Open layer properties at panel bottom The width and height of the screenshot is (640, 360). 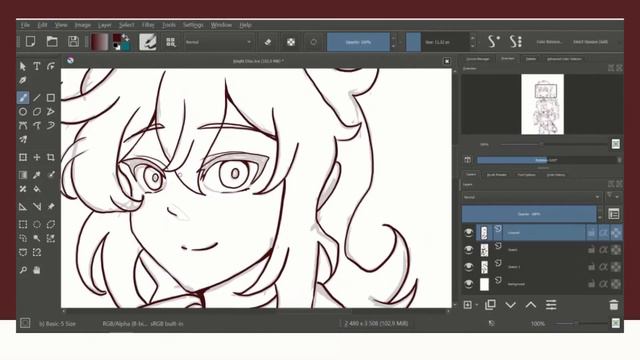click(x=551, y=305)
